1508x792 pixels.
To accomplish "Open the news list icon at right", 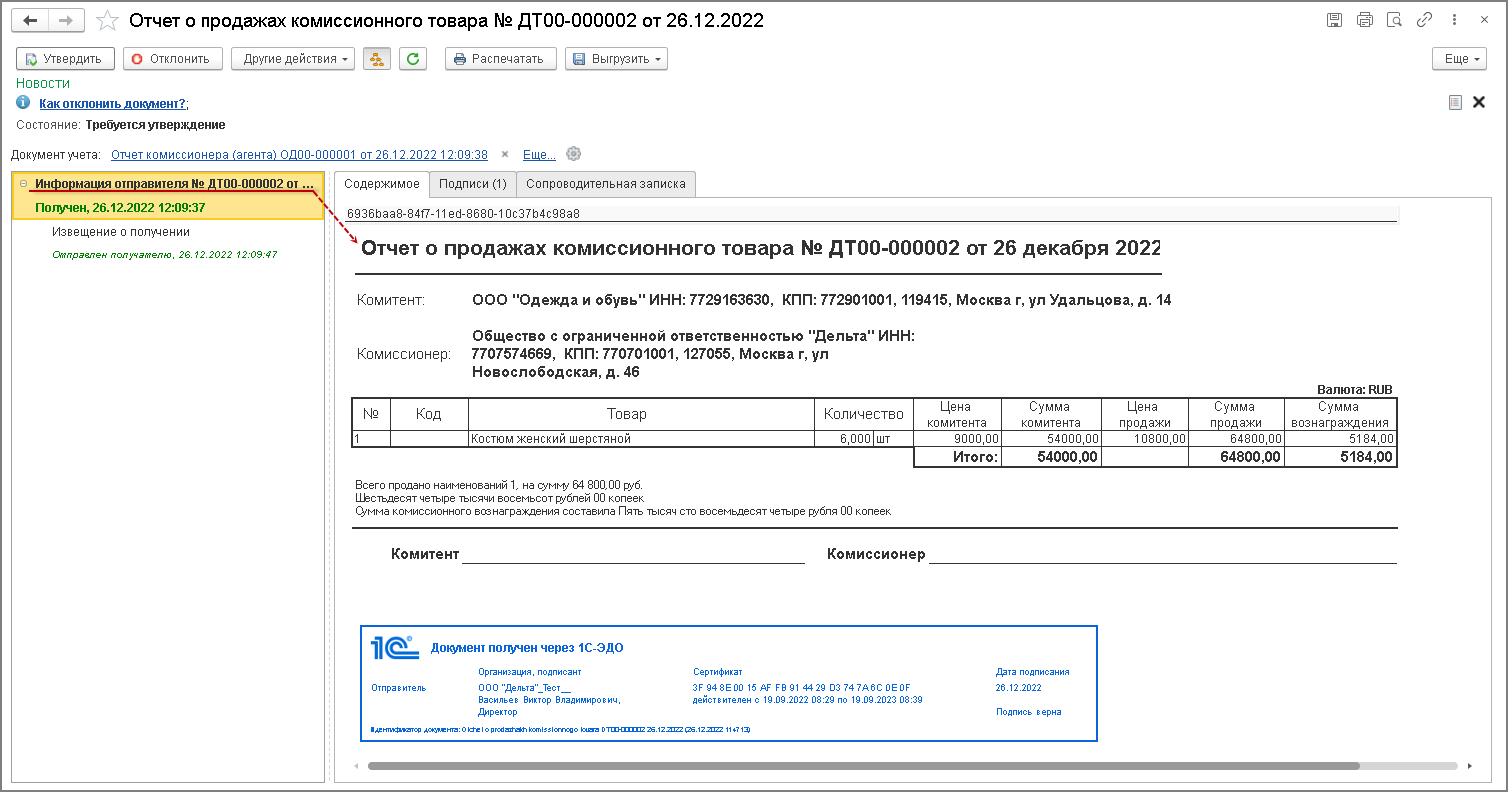I will (x=1455, y=102).
